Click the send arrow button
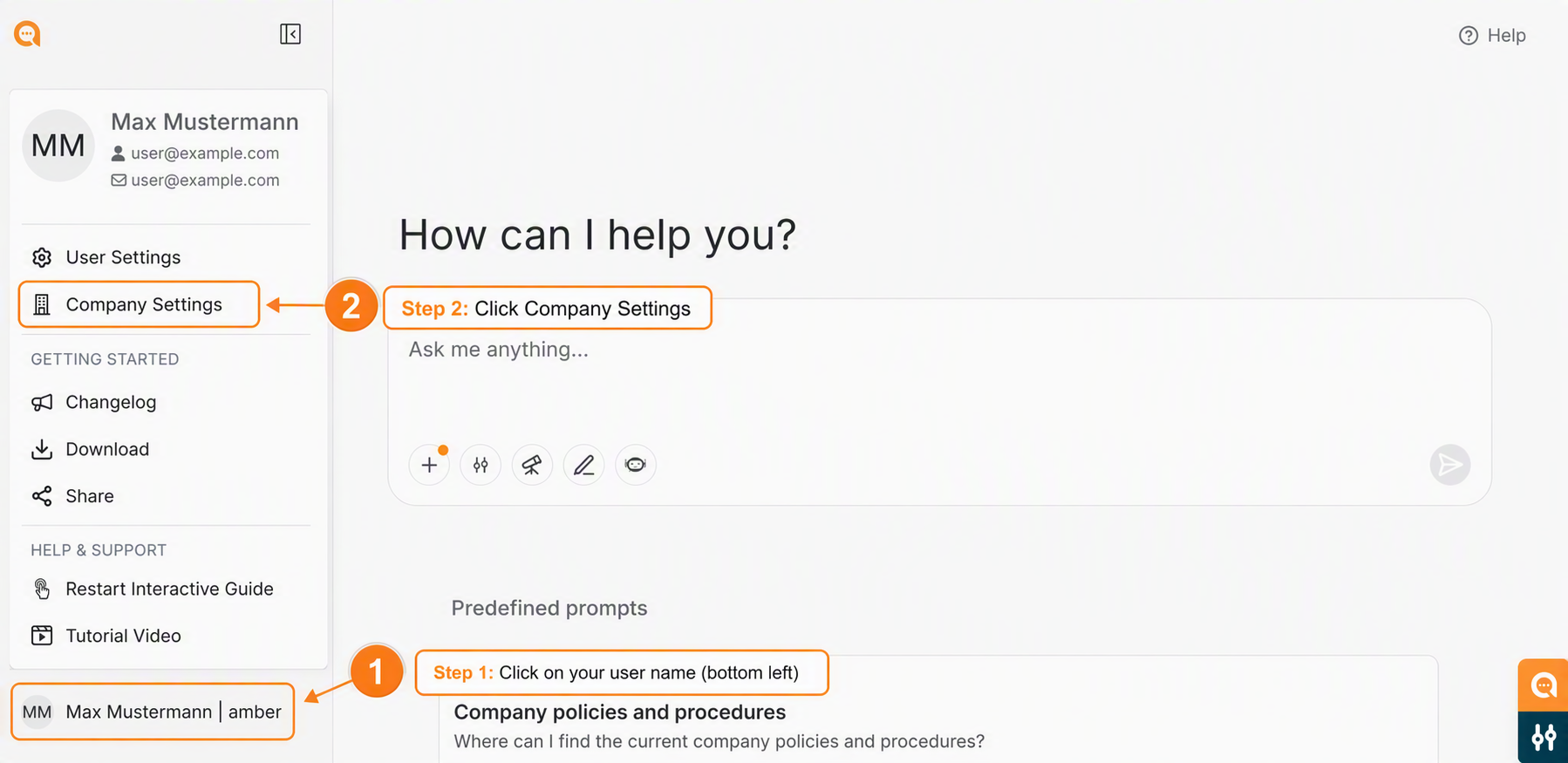The width and height of the screenshot is (1568, 763). point(1450,465)
